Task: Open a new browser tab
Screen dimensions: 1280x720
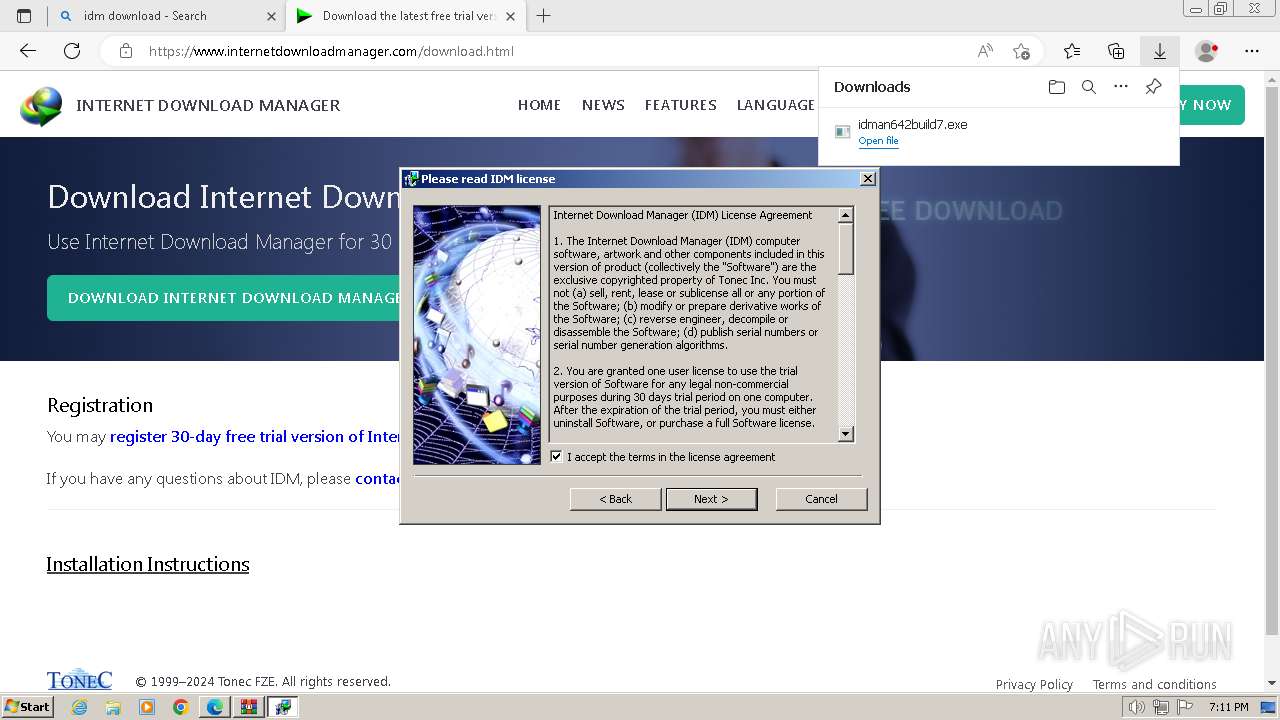Action: 544,16
